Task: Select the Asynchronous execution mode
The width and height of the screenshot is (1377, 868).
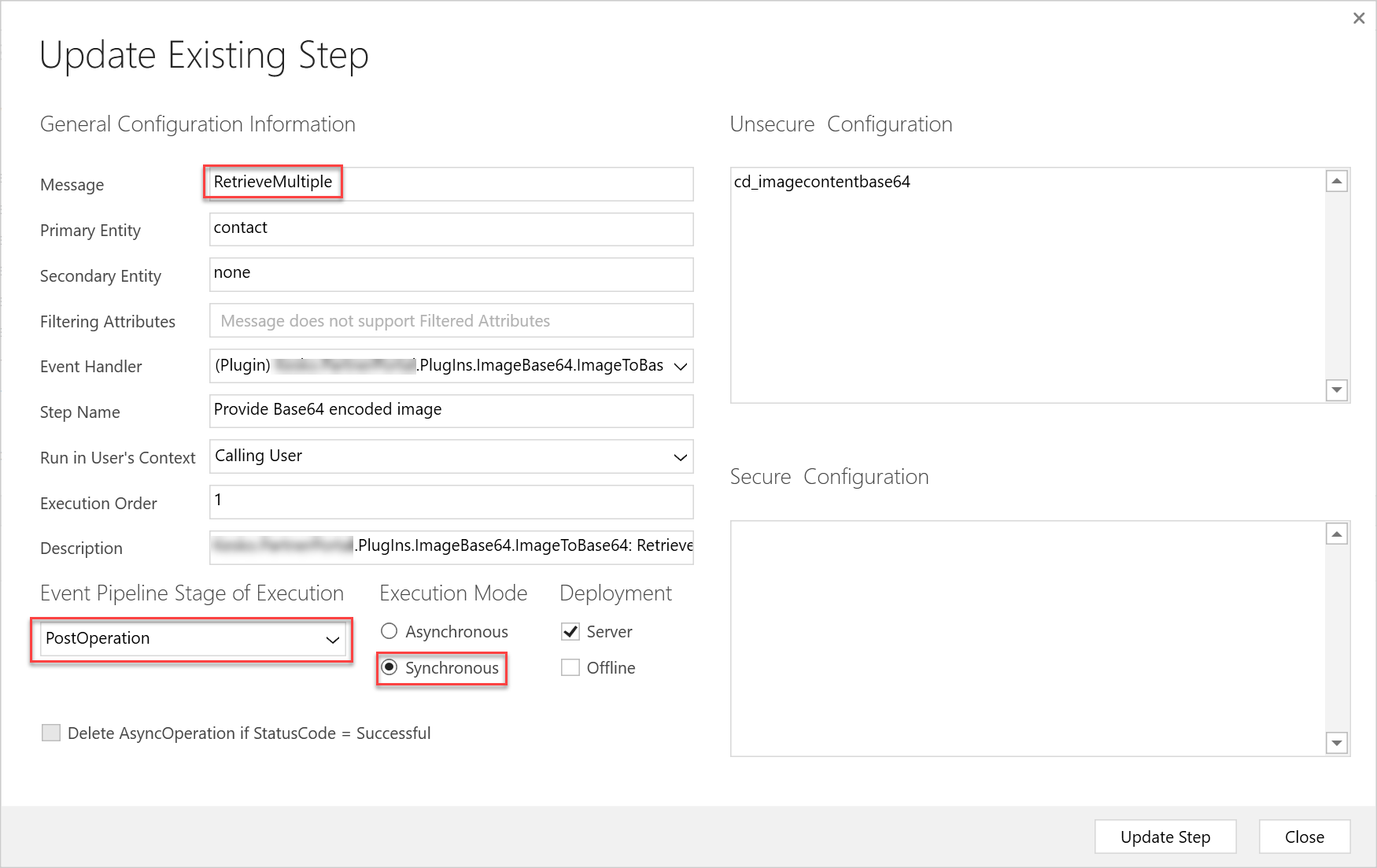Action: 389,631
